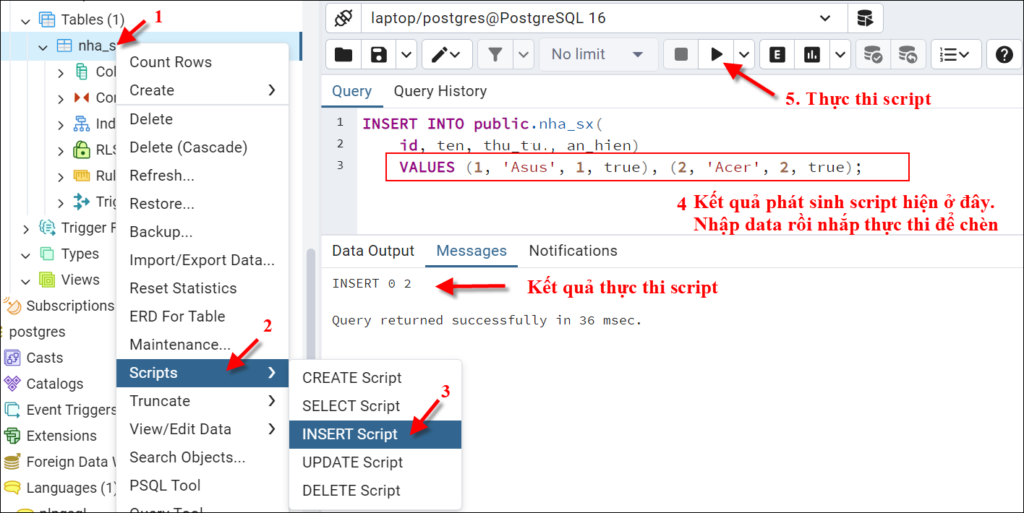Open Explain Analyze chart icon
Image resolution: width=1024 pixels, height=513 pixels.
click(x=812, y=55)
